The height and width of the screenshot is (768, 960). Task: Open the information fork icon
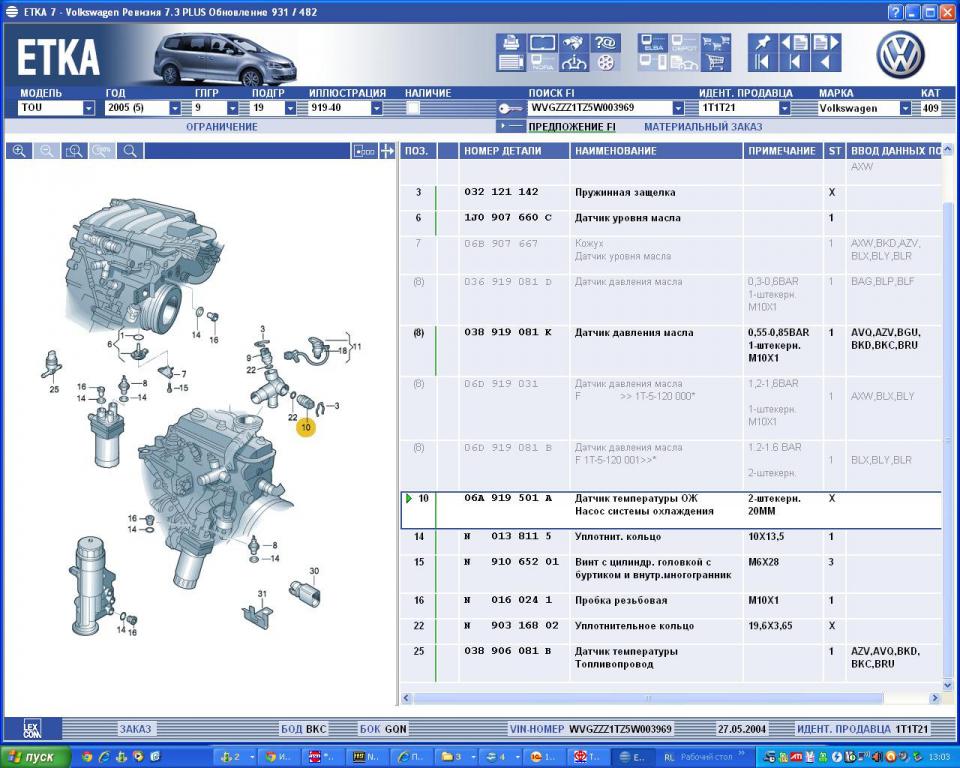tap(574, 62)
